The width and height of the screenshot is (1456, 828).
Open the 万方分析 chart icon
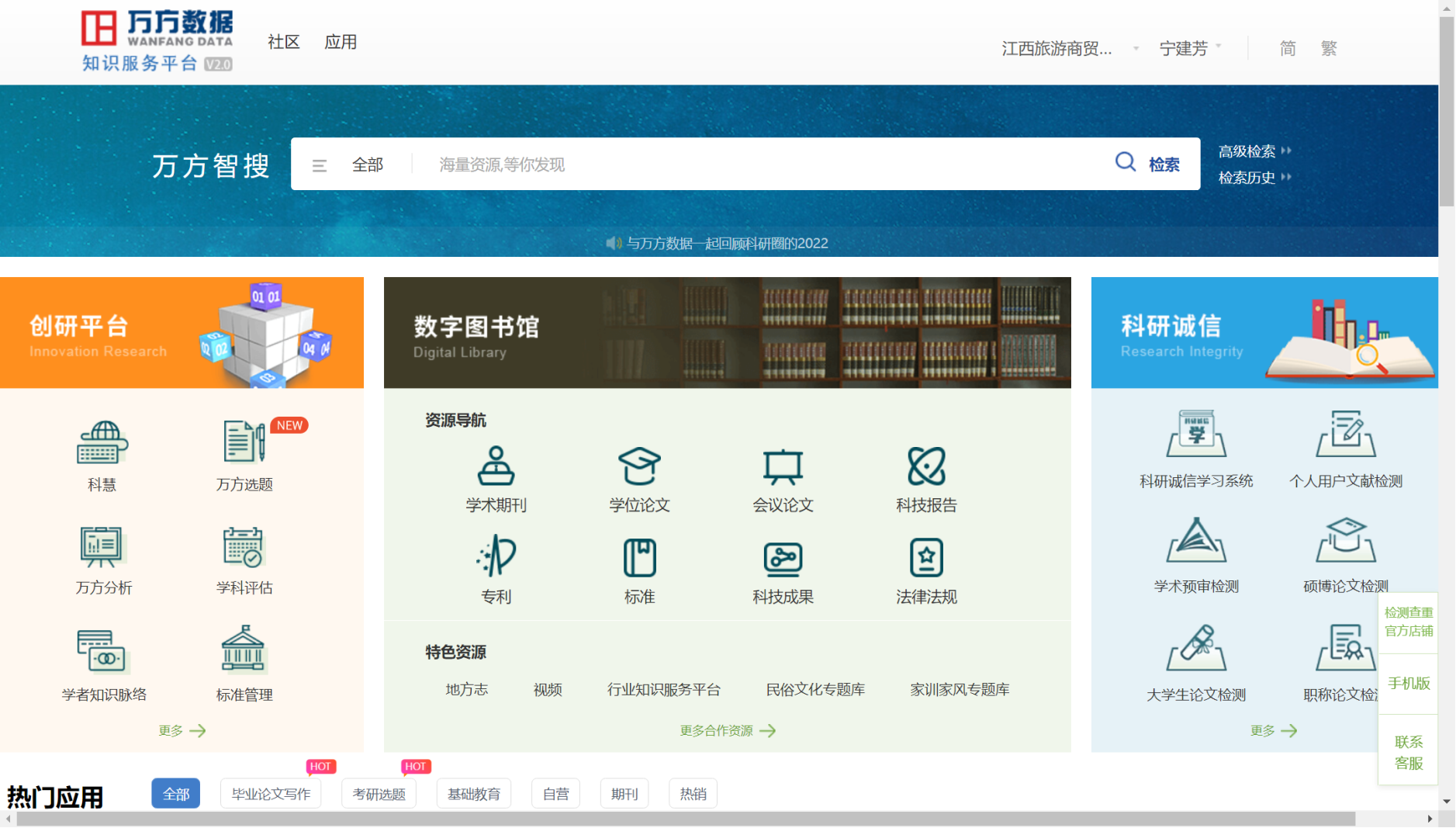tap(102, 546)
